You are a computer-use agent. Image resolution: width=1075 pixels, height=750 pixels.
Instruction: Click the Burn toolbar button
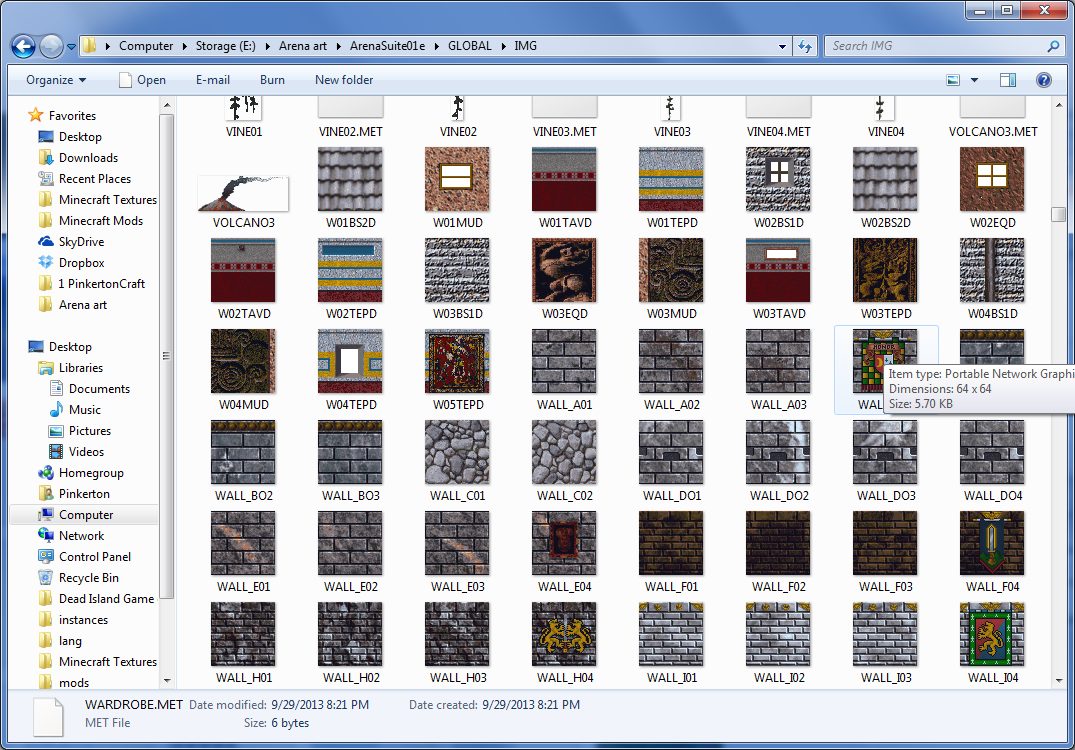coord(272,80)
